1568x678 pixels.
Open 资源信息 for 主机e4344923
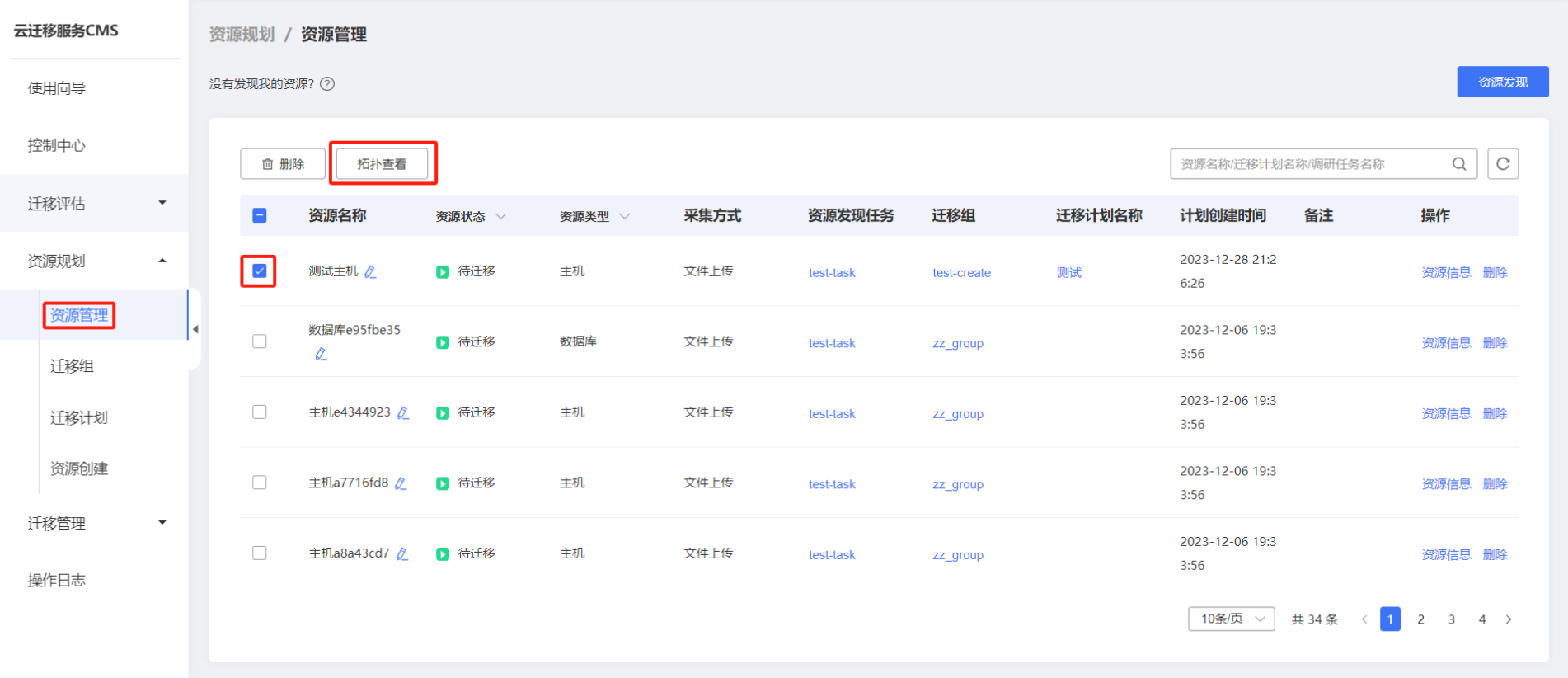pos(1446,413)
